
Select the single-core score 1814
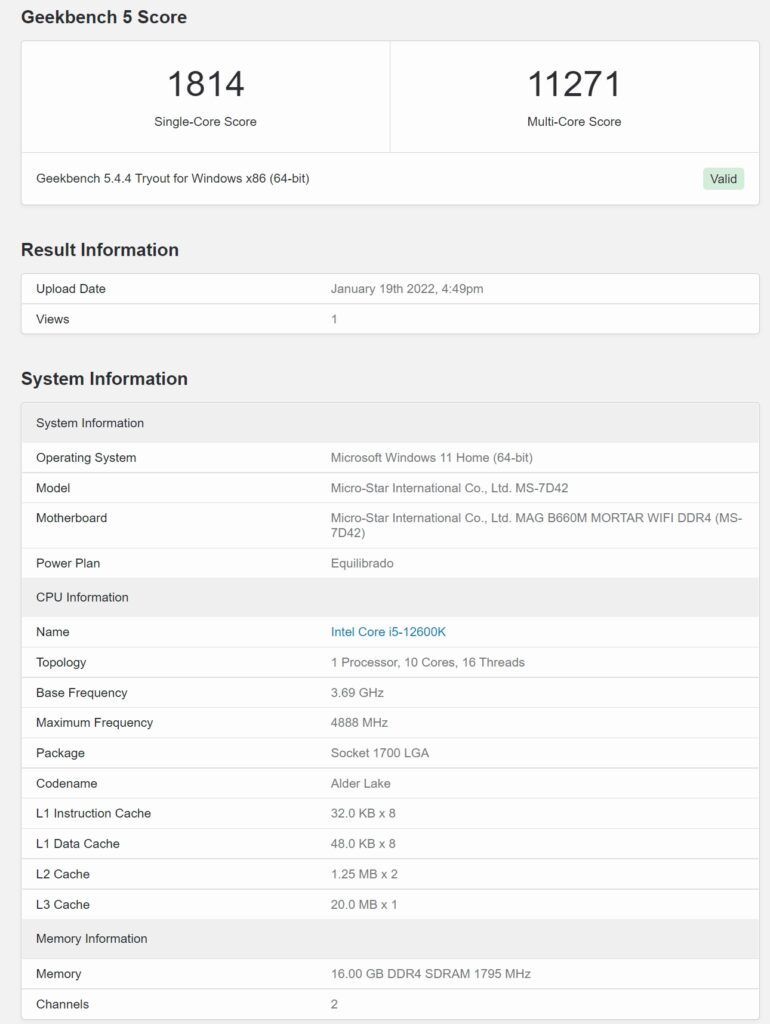(x=206, y=84)
